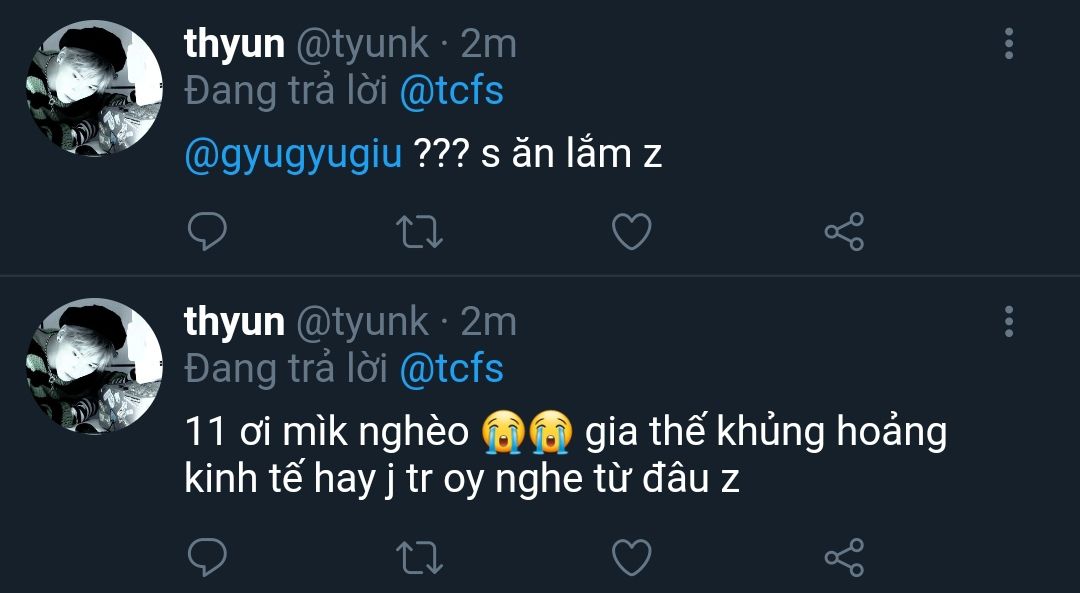Open thyun's profile from first tweet name
Screen dimensions: 1080x593
234,44
